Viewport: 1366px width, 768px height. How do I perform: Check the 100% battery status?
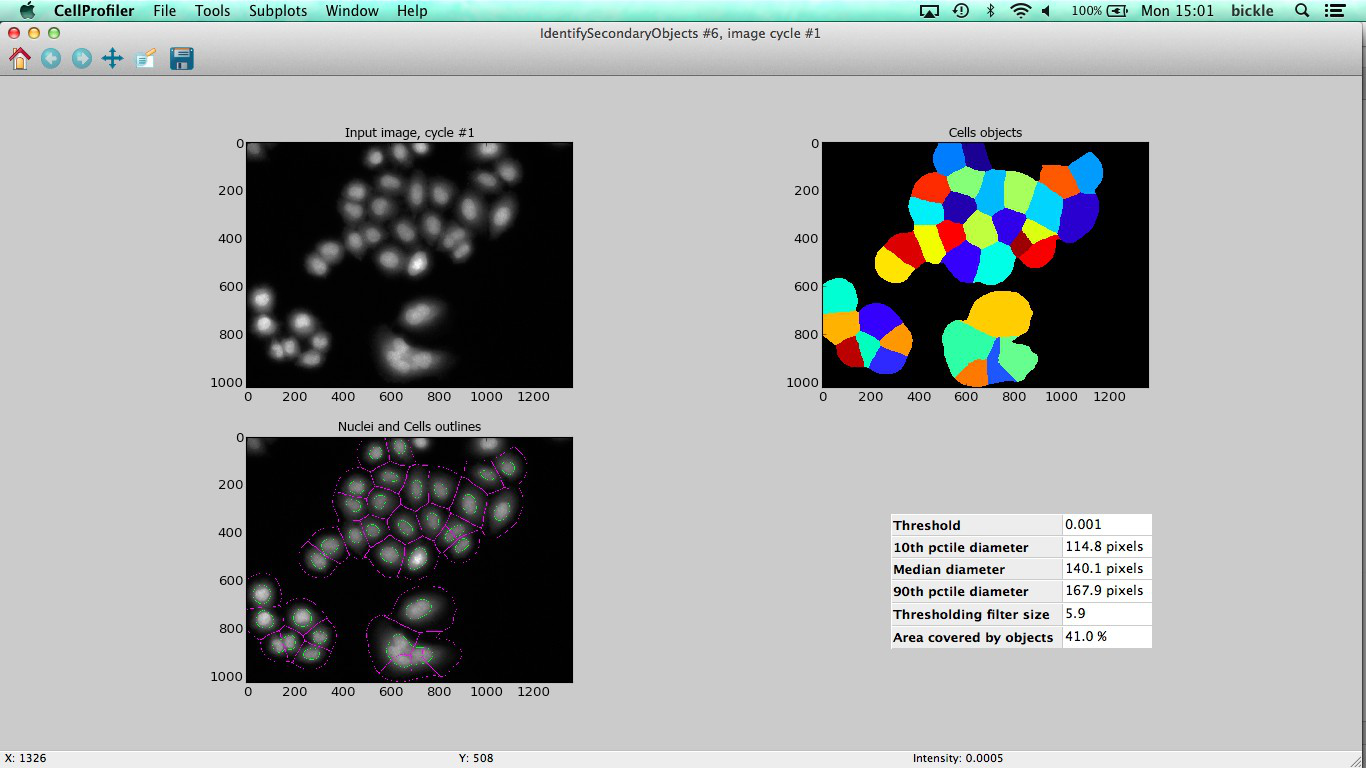(x=1098, y=11)
